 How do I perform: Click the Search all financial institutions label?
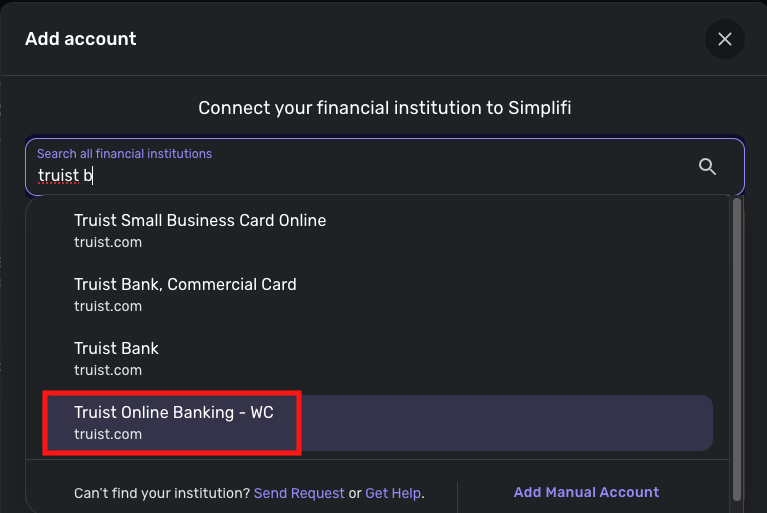pos(124,154)
